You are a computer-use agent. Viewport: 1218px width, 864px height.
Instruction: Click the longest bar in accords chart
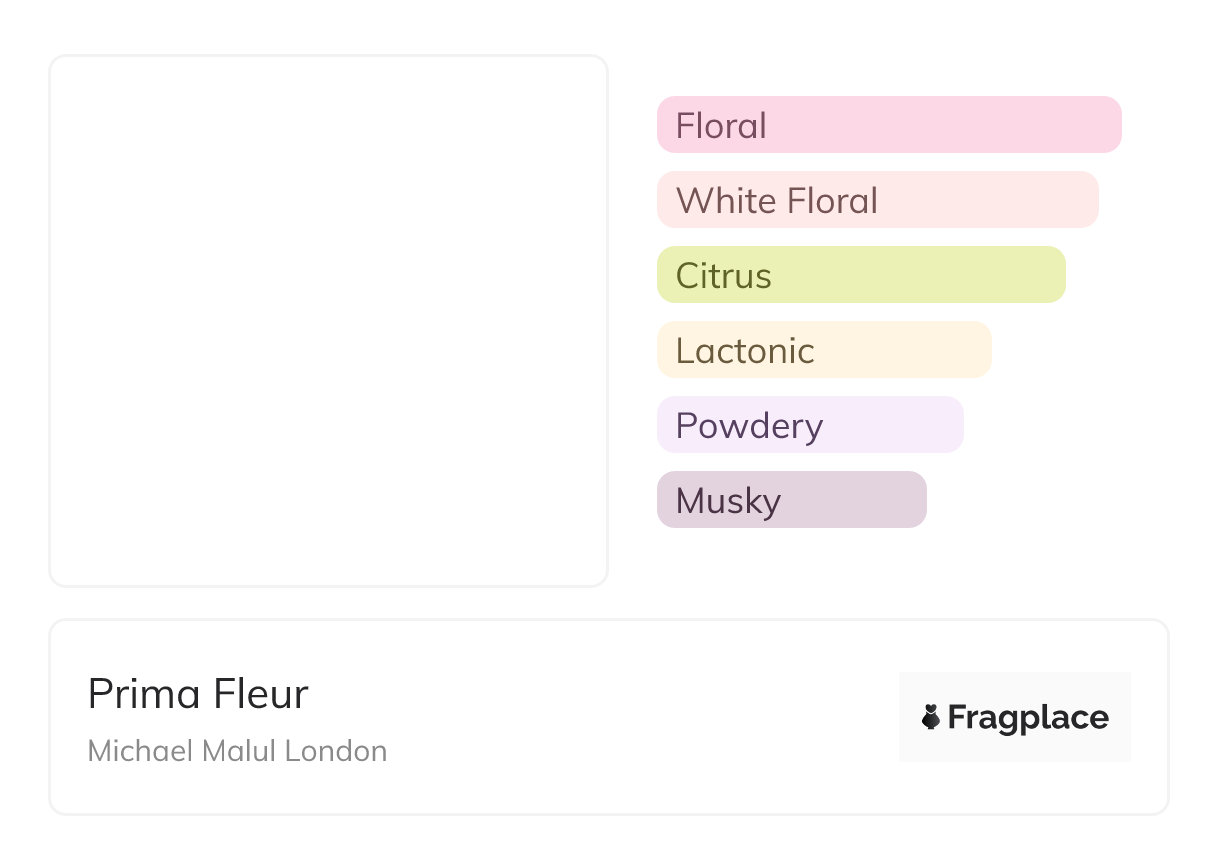tap(1050, 125)
